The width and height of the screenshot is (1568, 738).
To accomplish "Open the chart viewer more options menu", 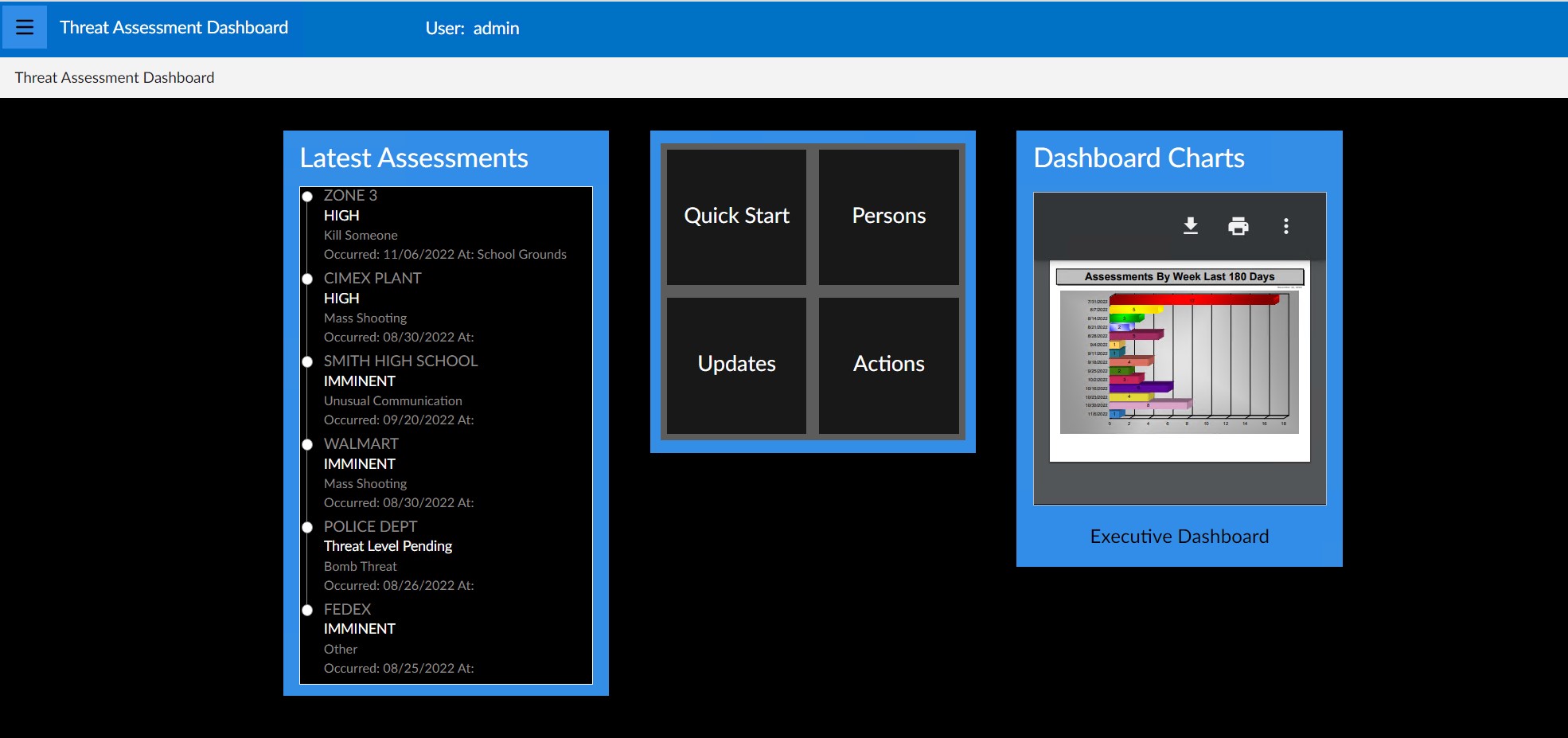I will [x=1285, y=226].
